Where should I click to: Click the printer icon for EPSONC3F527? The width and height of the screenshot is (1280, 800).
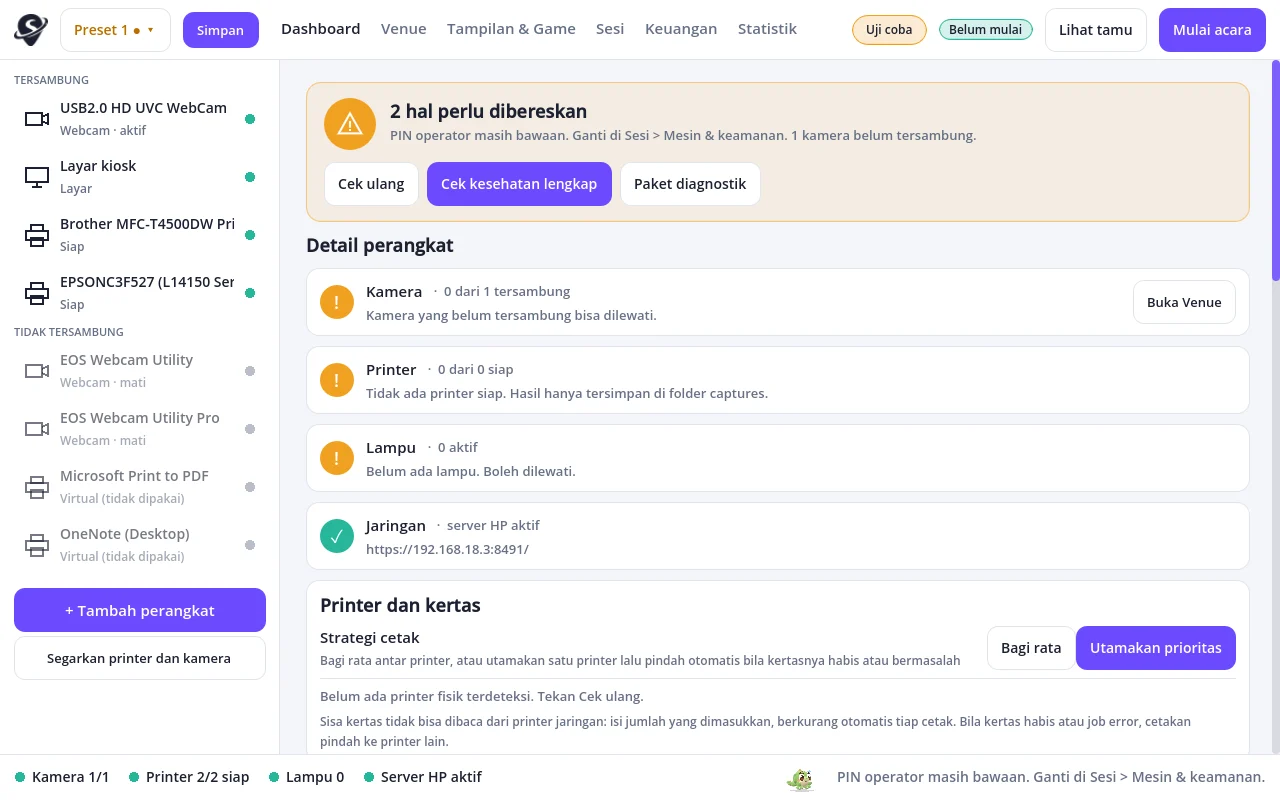[37, 293]
